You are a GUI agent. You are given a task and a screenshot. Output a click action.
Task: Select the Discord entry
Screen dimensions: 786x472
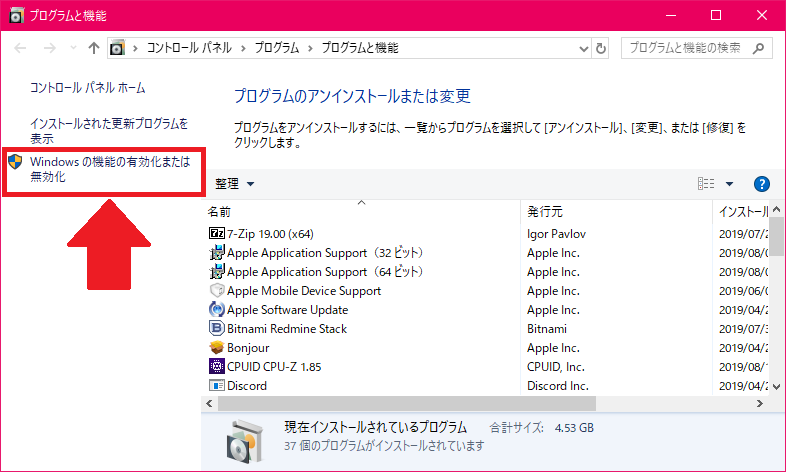247,386
